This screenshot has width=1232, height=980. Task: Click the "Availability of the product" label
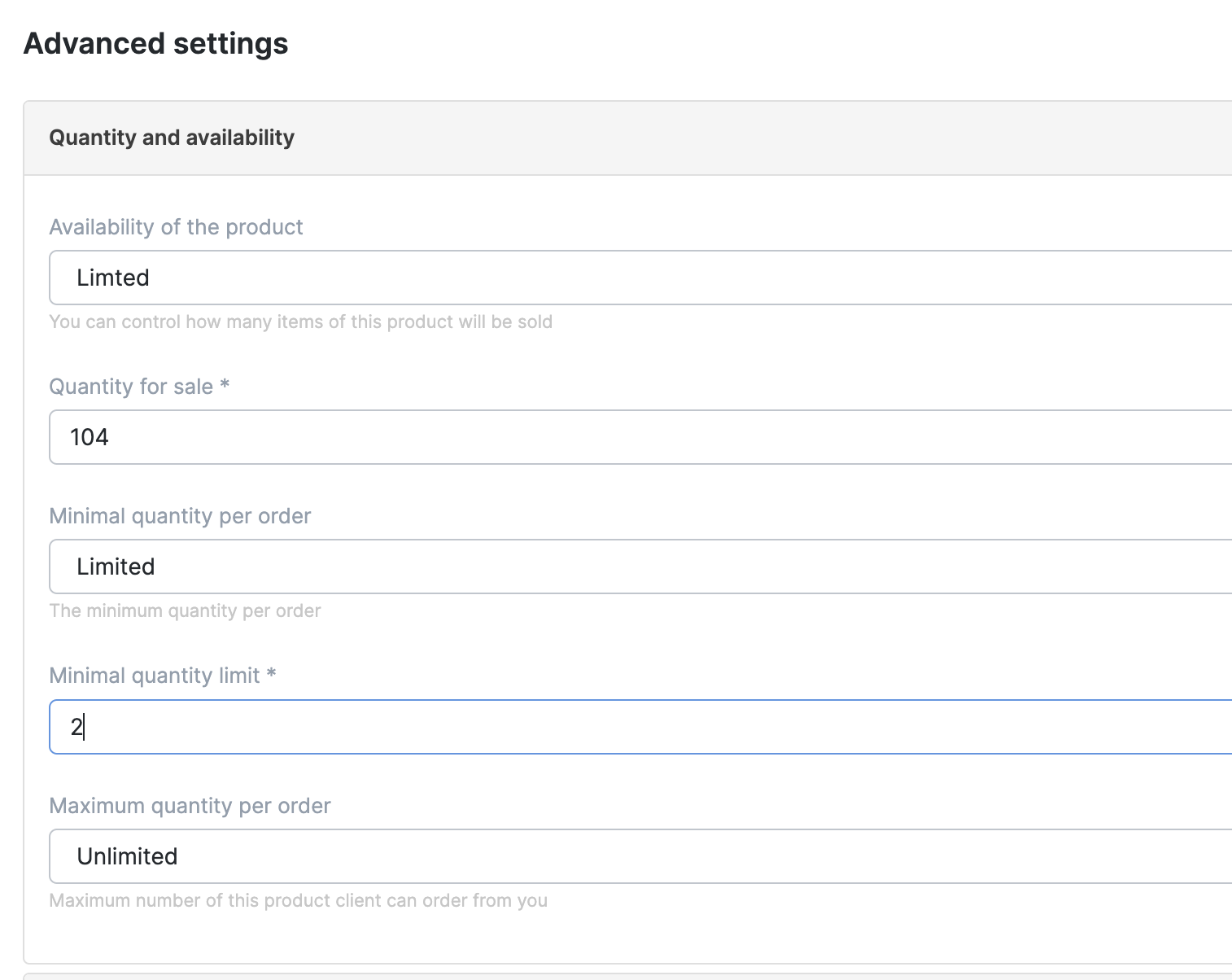[x=176, y=227]
